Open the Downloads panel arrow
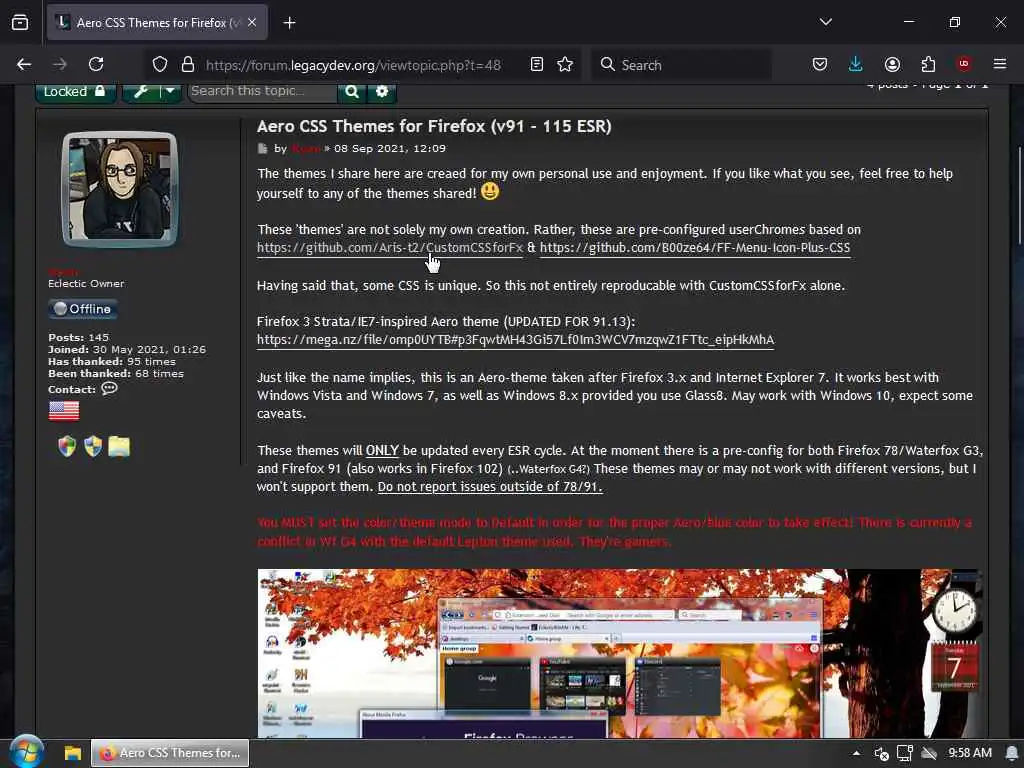The width and height of the screenshot is (1024, 768). 856,64
